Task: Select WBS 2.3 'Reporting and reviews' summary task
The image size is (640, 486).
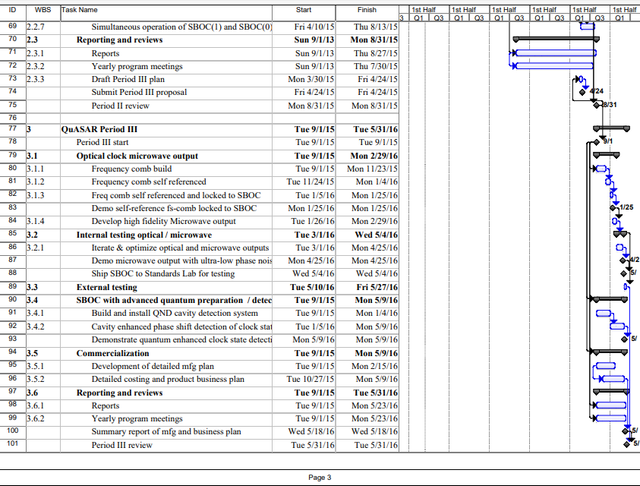Action: click(x=120, y=40)
